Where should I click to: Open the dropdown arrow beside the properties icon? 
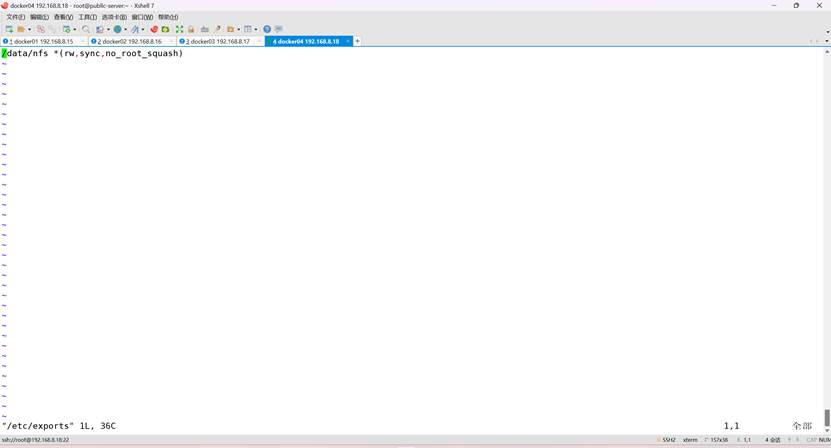(x=75, y=30)
